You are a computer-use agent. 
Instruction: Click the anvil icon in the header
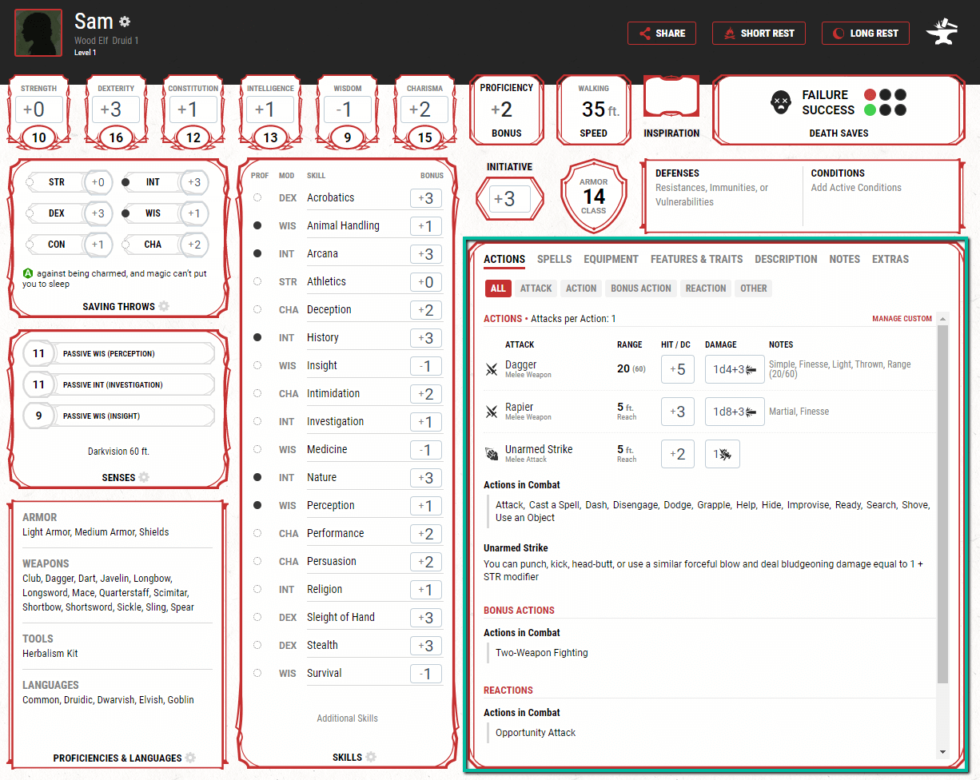coord(941,32)
